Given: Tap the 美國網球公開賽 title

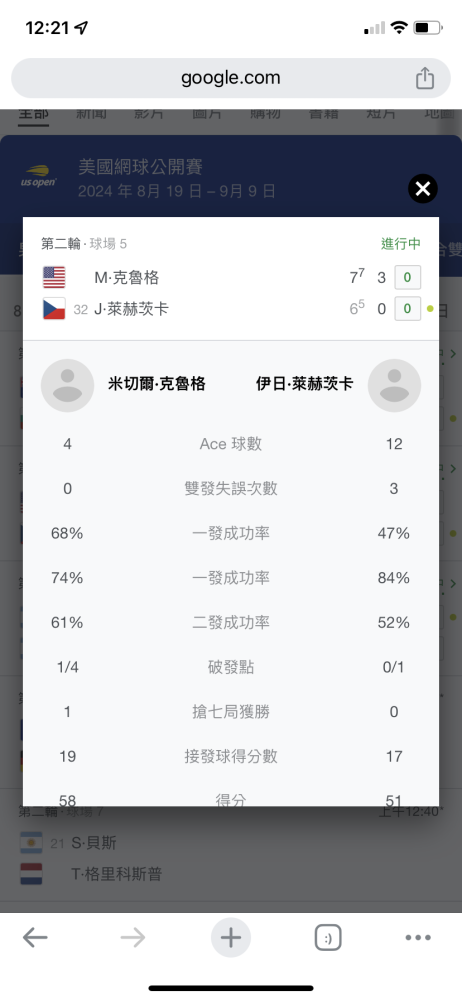Looking at the screenshot, I should point(140,167).
